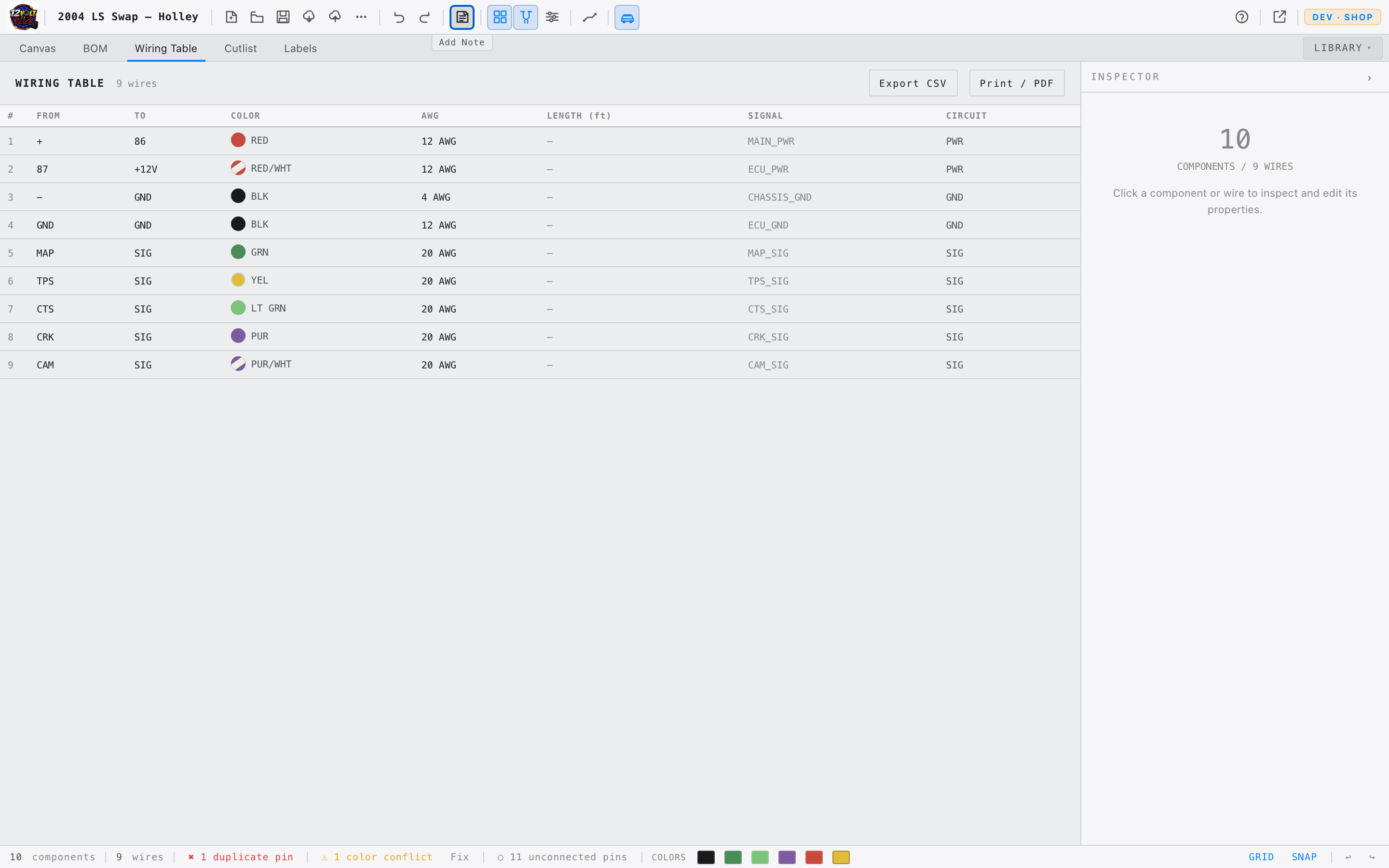Click the RED color swatch in row 1

point(238,140)
